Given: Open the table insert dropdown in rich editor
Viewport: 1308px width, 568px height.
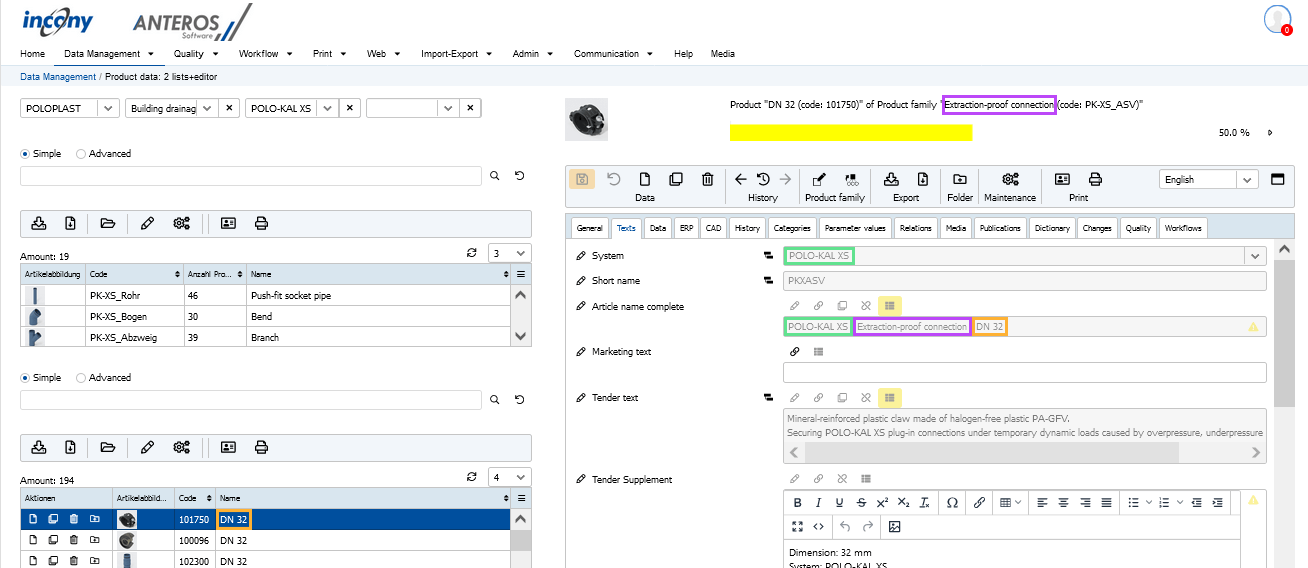Looking at the screenshot, I should click(1011, 502).
